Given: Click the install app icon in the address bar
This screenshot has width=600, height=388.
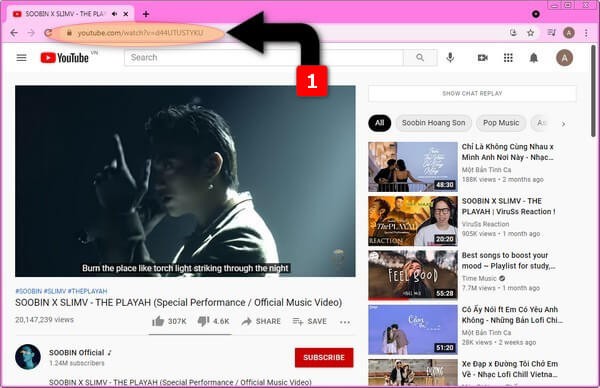Looking at the screenshot, I should tap(514, 33).
